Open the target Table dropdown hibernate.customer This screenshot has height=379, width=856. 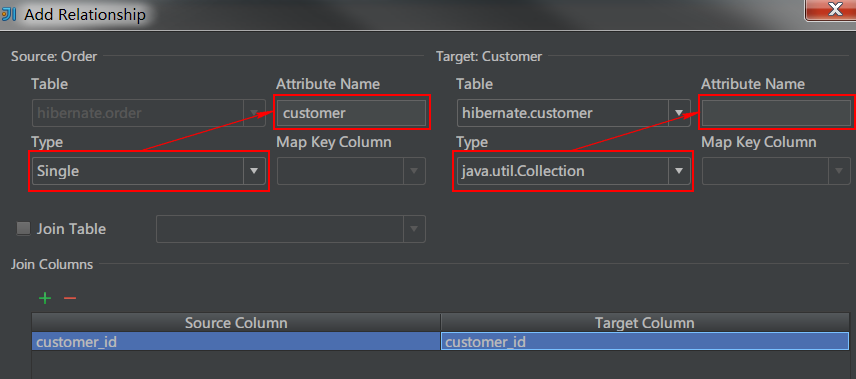coord(573,113)
